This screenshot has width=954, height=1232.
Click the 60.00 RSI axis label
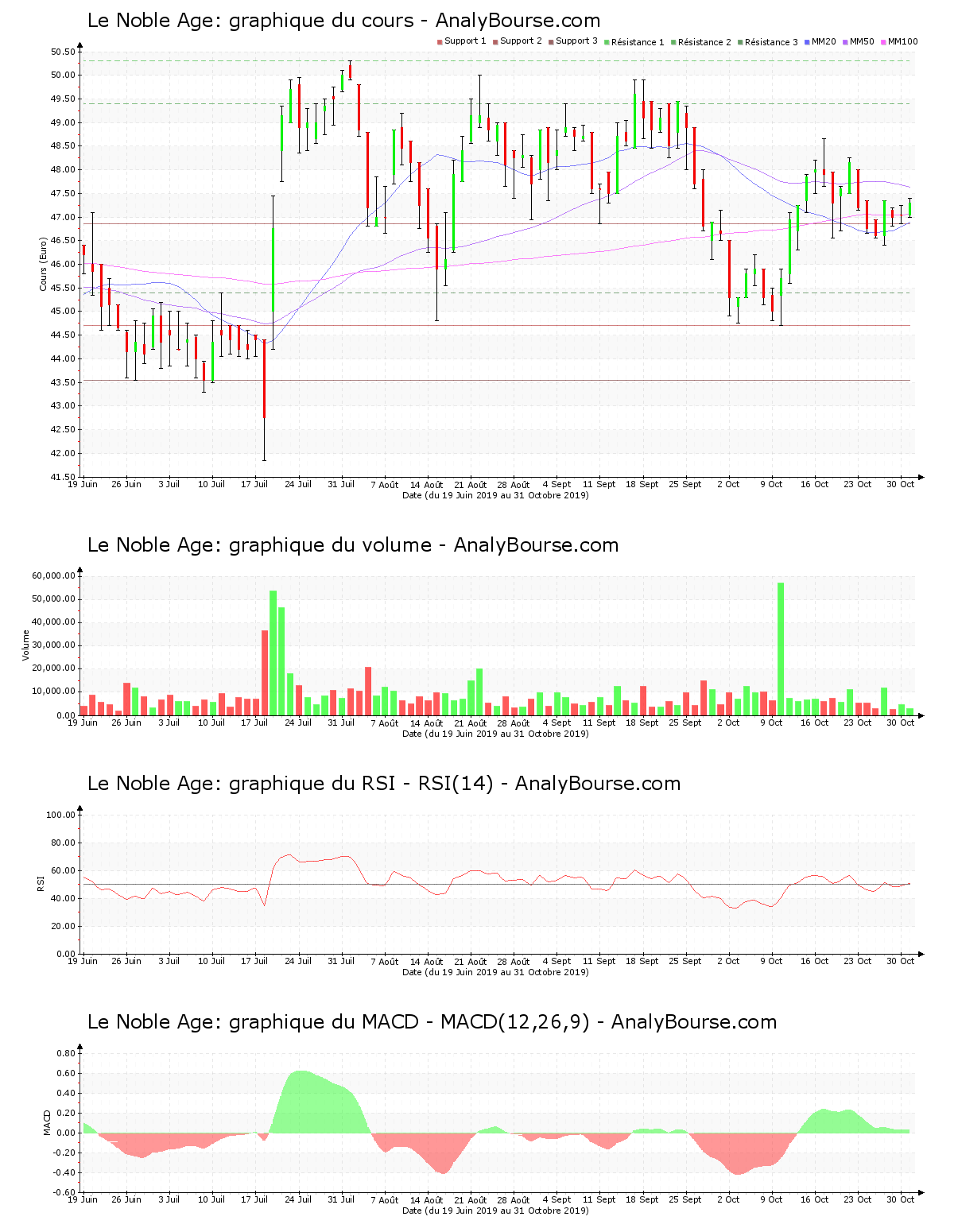coord(63,870)
